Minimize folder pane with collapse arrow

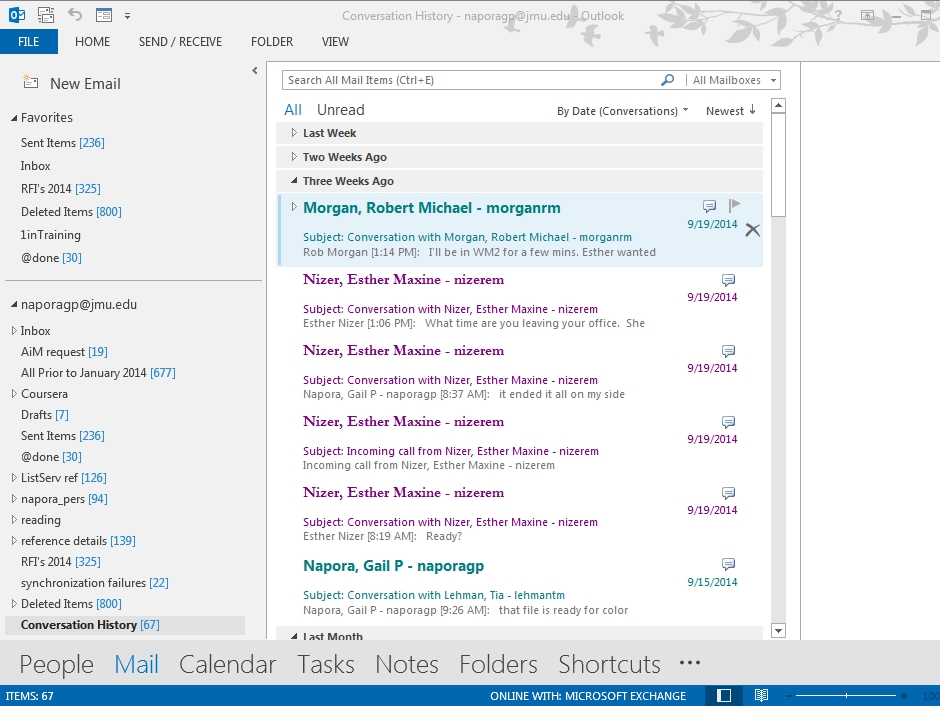click(255, 71)
